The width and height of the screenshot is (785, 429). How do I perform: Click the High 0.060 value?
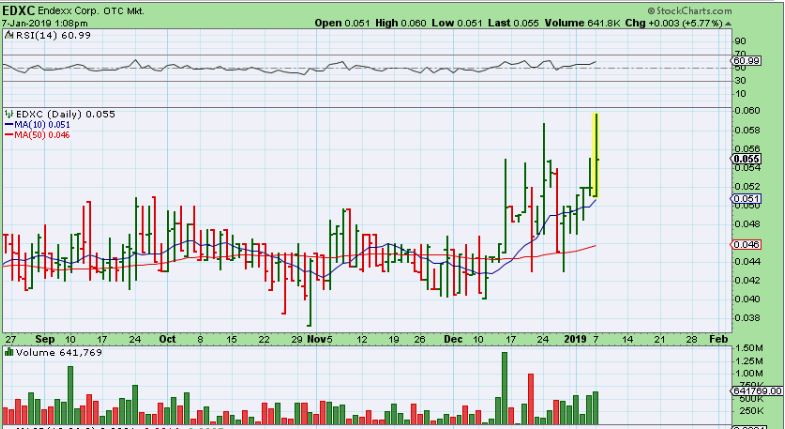coord(400,23)
